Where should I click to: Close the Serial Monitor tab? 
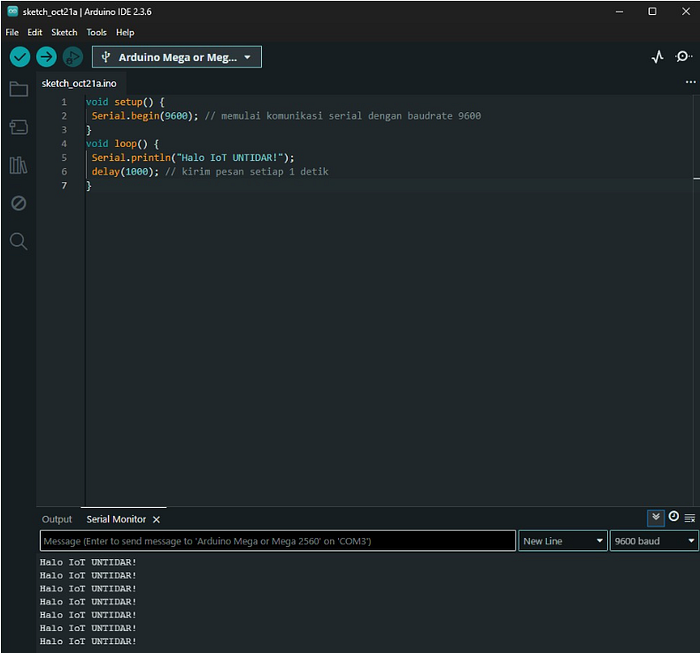[156, 520]
